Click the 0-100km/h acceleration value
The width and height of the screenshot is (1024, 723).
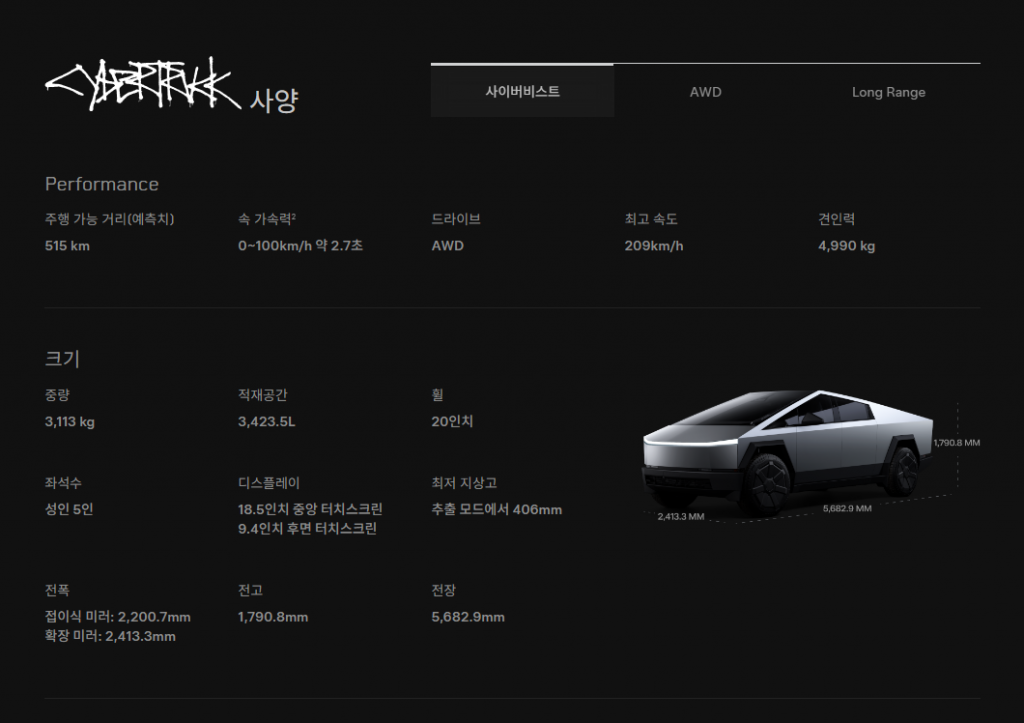[x=300, y=246]
